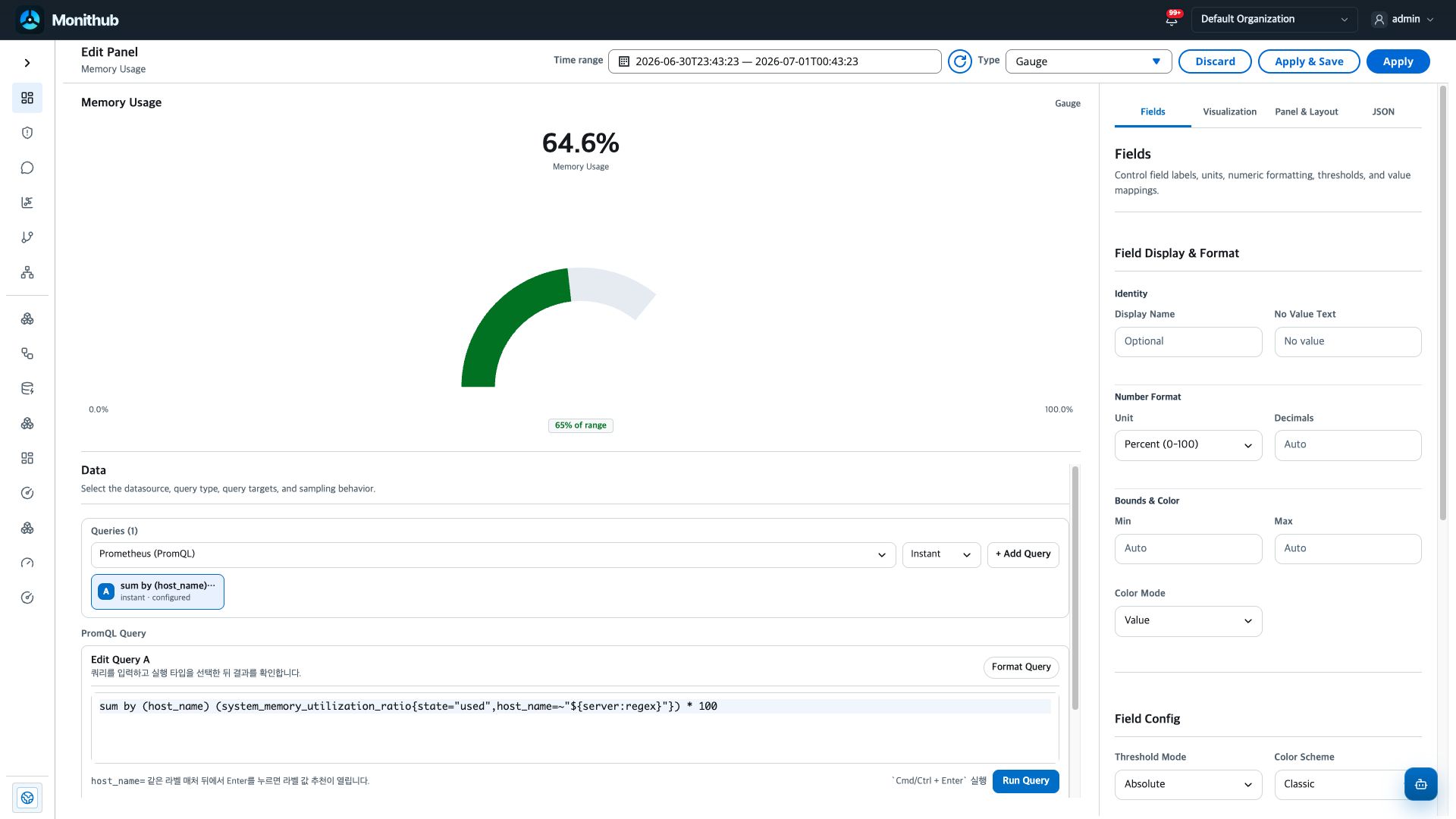Open the chat bubble icon in sidebar

27,168
